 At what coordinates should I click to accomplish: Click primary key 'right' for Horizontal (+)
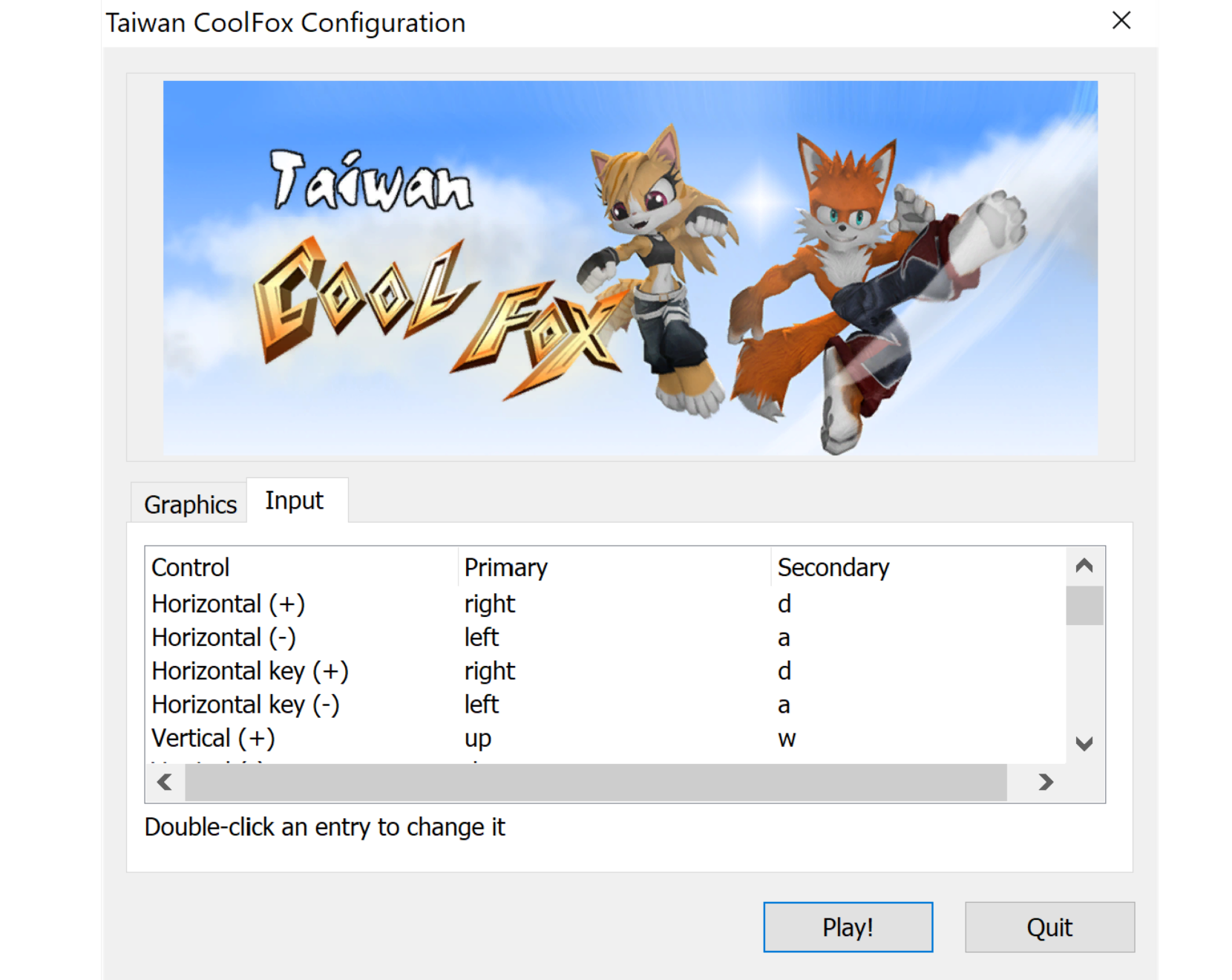tap(490, 604)
